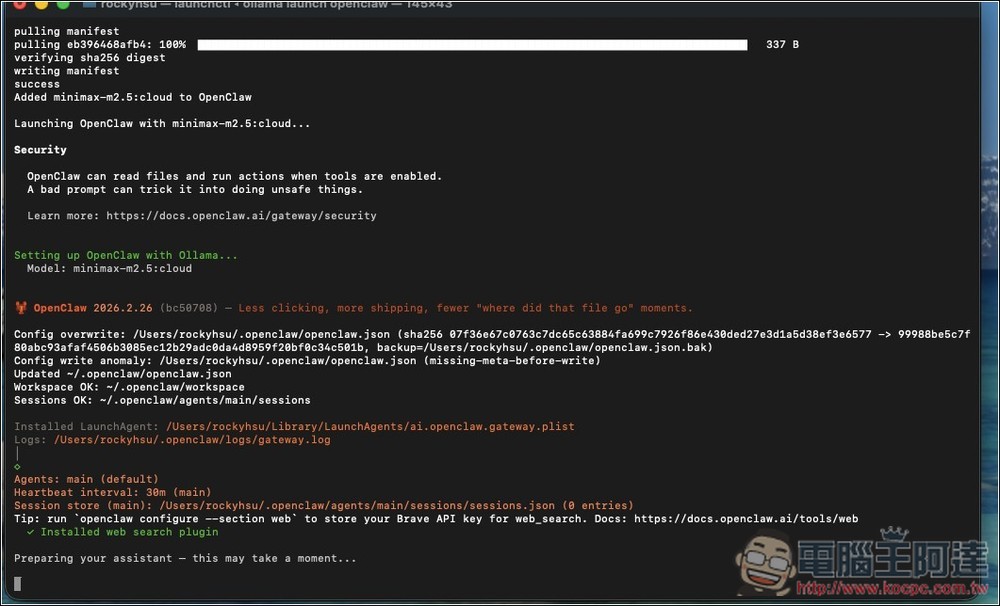1000x606 pixels.
Task: Click the 'pulling manifest' line
Action: tap(66, 31)
